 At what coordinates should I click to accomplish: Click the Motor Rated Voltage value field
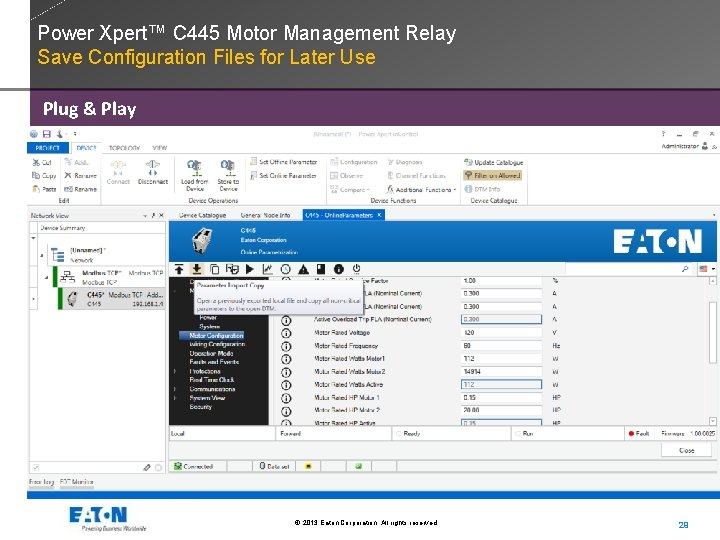(501, 332)
